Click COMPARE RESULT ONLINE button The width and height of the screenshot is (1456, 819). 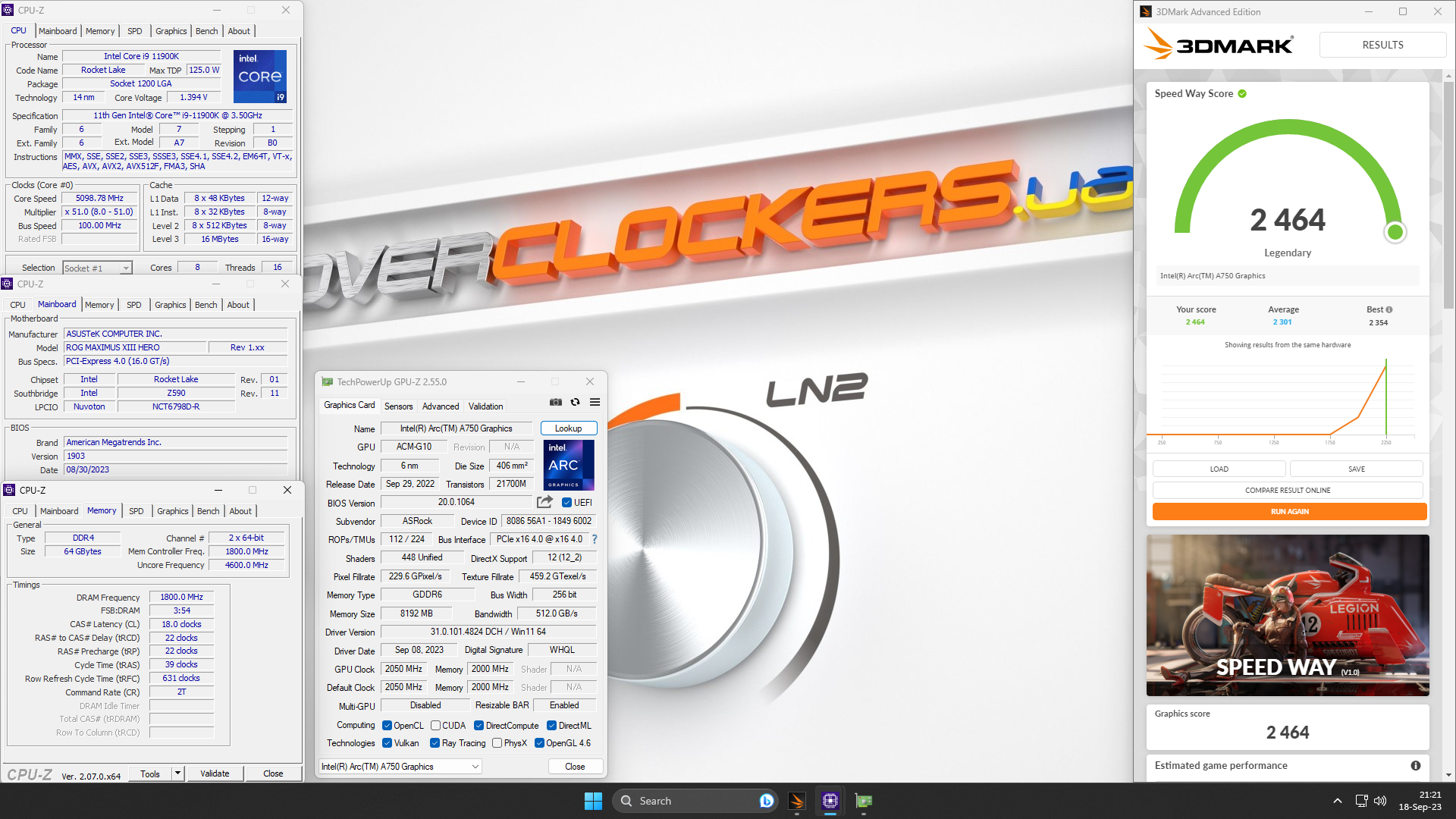[1287, 491]
